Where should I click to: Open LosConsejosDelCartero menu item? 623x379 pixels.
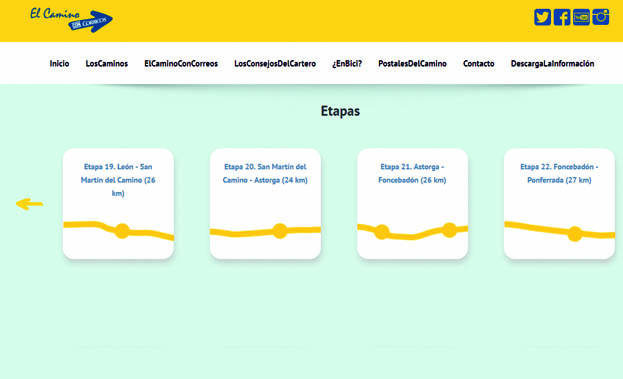coord(275,64)
